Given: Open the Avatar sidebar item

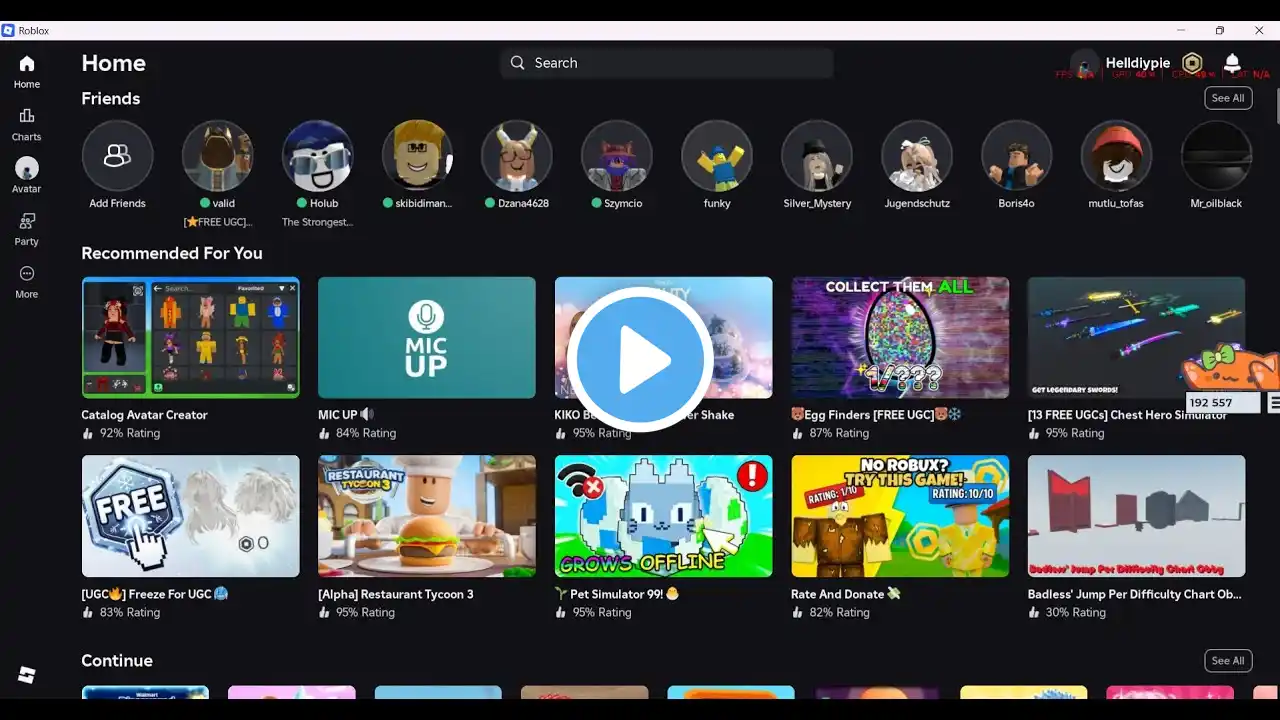Looking at the screenshot, I should (27, 168).
